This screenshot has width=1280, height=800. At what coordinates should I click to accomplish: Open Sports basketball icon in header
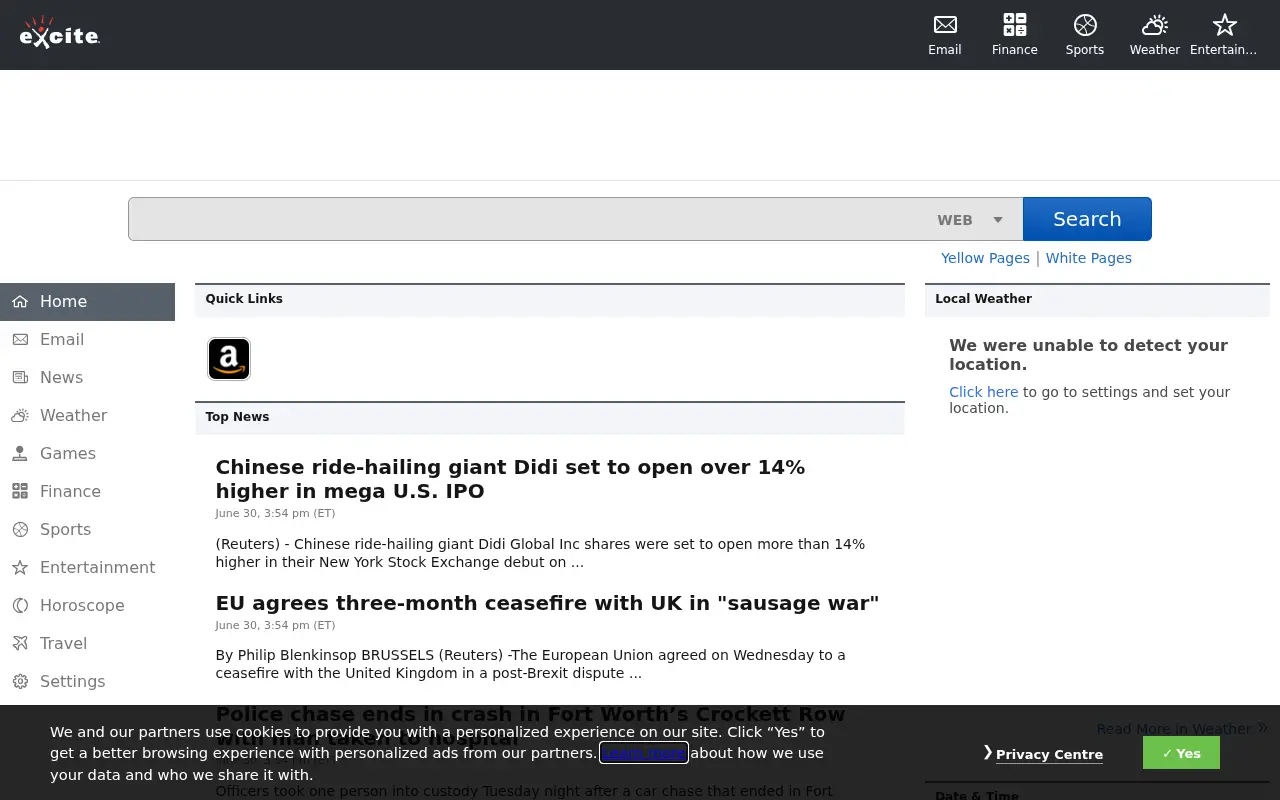pyautogui.click(x=1085, y=25)
